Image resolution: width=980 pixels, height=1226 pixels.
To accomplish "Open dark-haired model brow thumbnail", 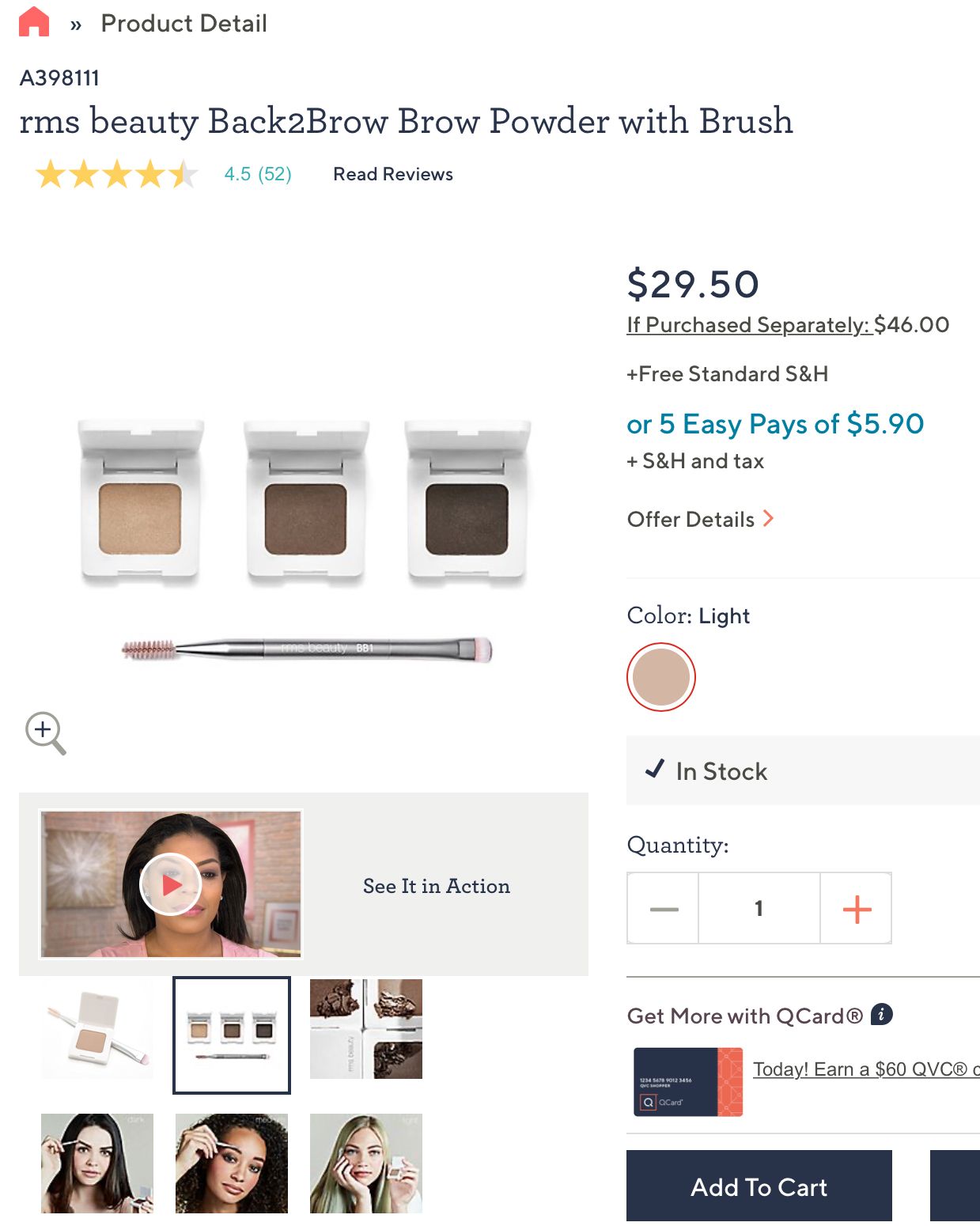I will [x=97, y=1163].
